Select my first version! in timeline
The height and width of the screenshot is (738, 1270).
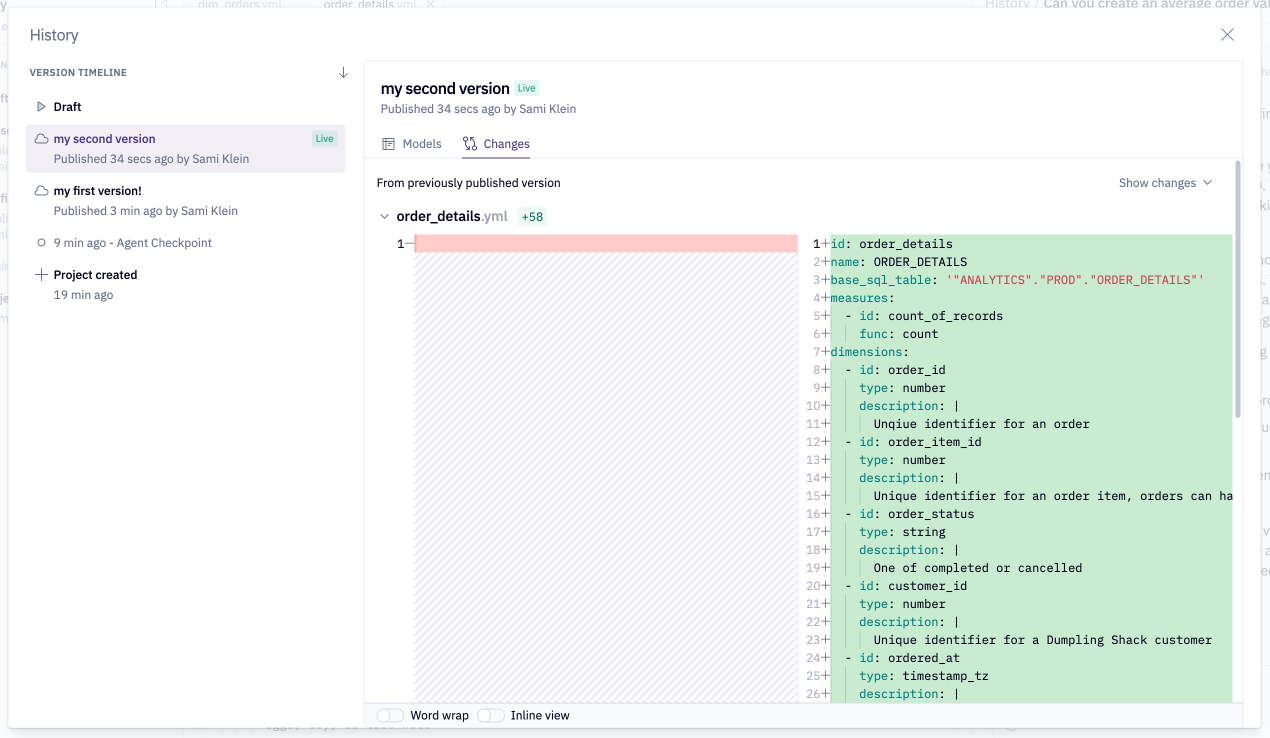pyautogui.click(x=98, y=191)
